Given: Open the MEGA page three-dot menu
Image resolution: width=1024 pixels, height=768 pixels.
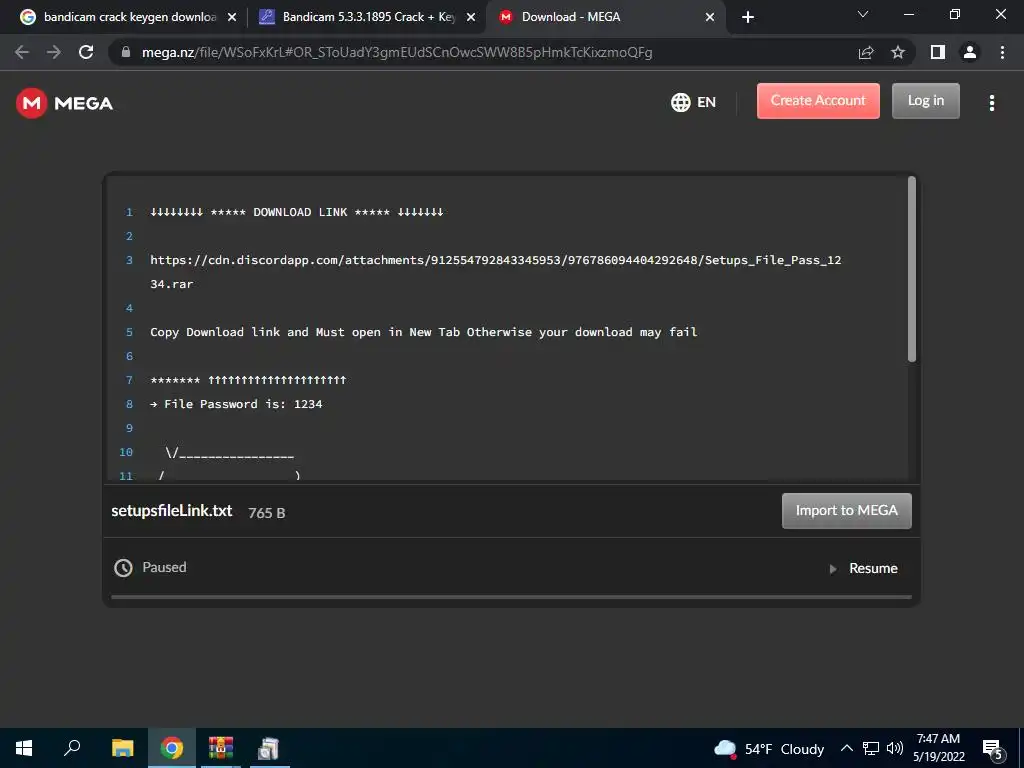Looking at the screenshot, I should 991,103.
